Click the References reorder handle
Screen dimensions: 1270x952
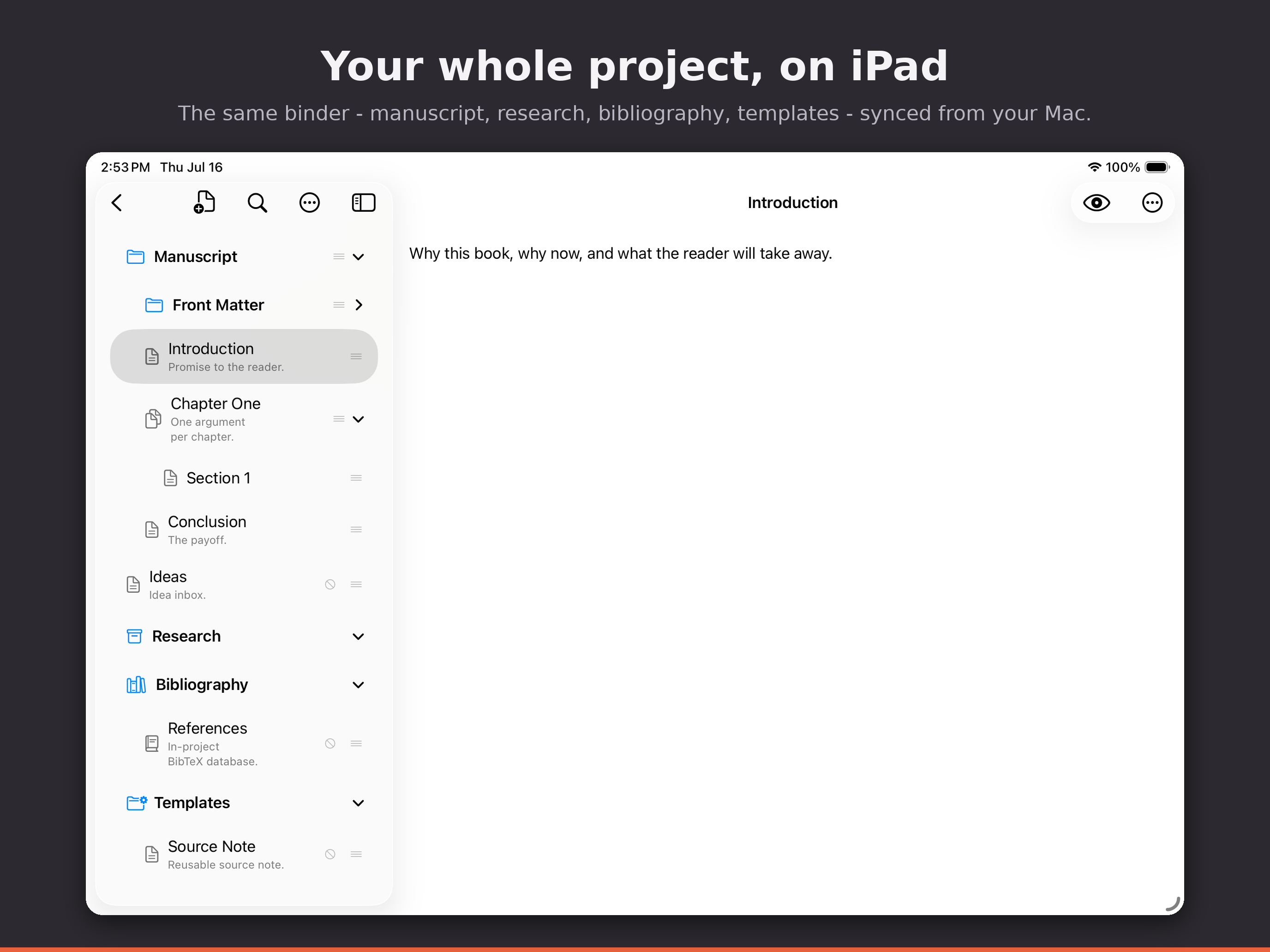pyautogui.click(x=356, y=743)
